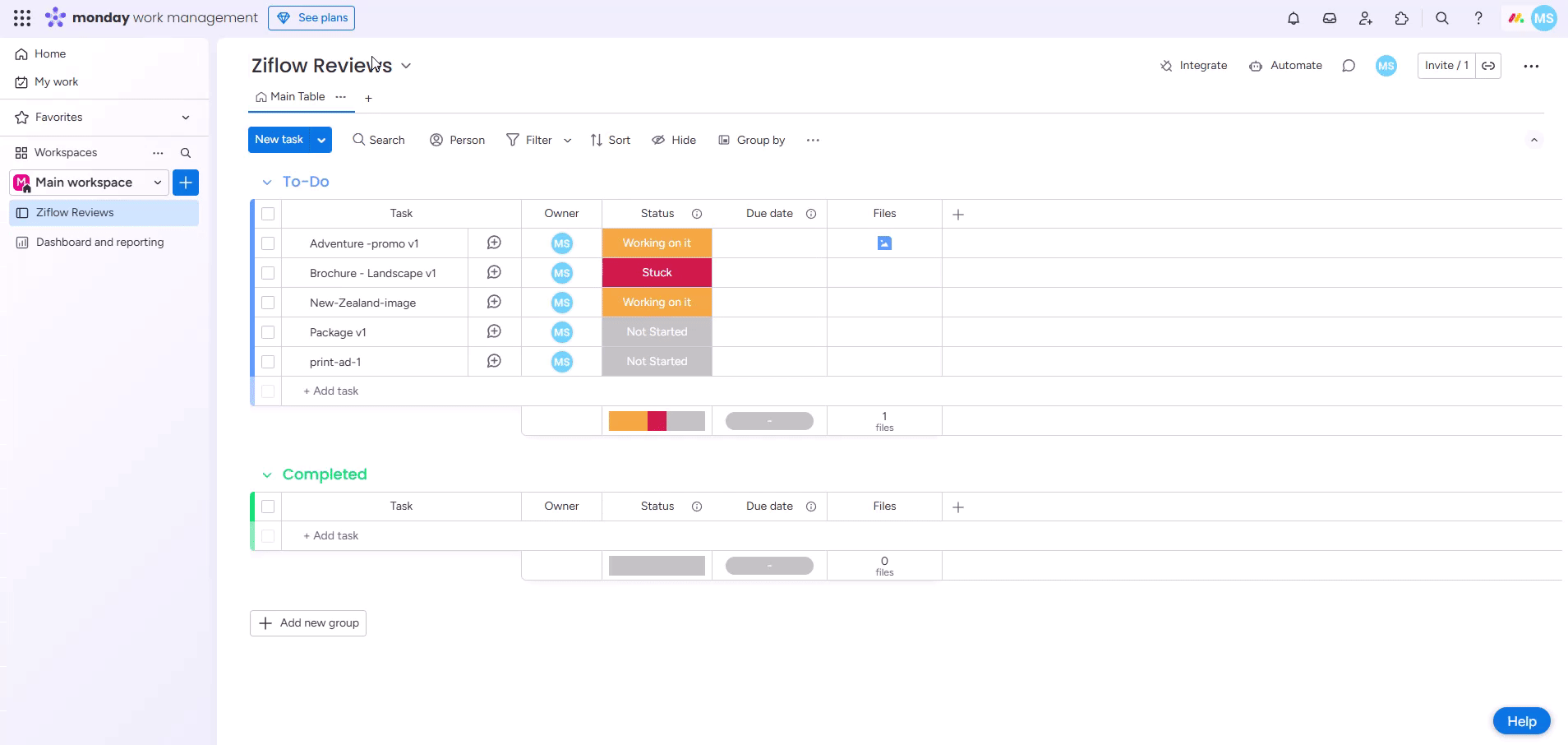This screenshot has width=1568, height=745.
Task: Open the image file in Adventure -promo v1
Action: [884, 243]
